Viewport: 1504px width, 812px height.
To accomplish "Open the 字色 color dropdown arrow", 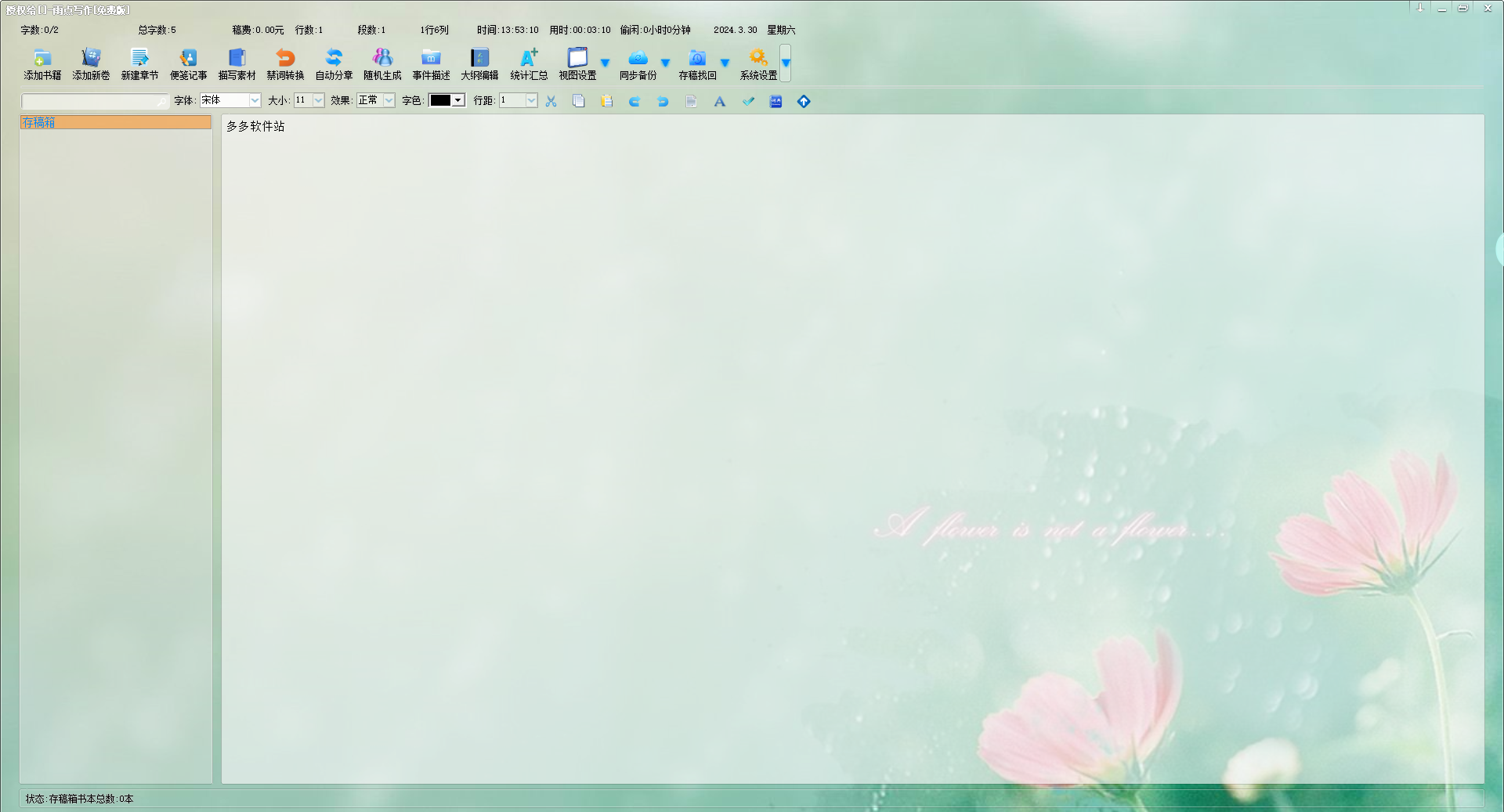I will (x=458, y=100).
